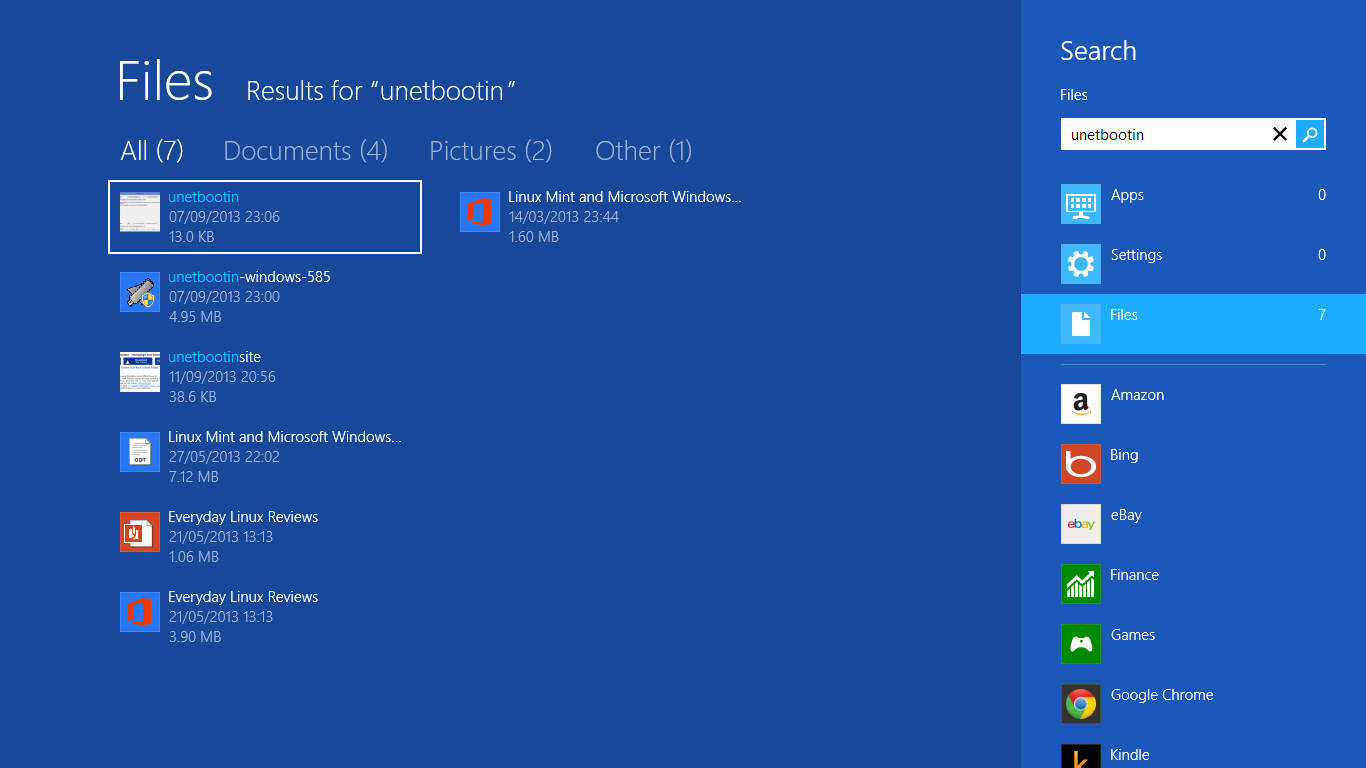Click the 38.6 KB file size
The image size is (1366, 768).
click(192, 397)
